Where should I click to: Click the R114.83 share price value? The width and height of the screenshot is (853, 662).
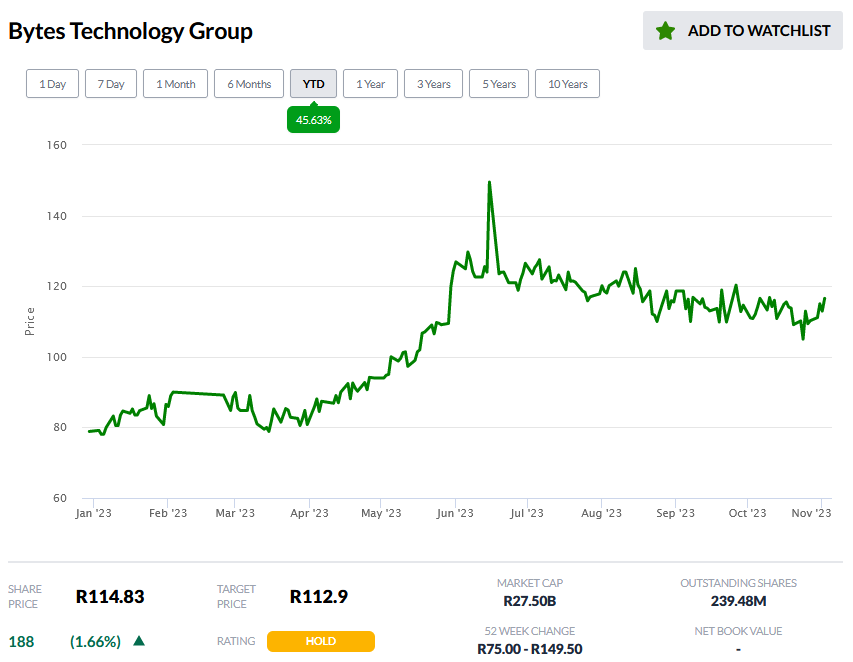pyautogui.click(x=110, y=597)
